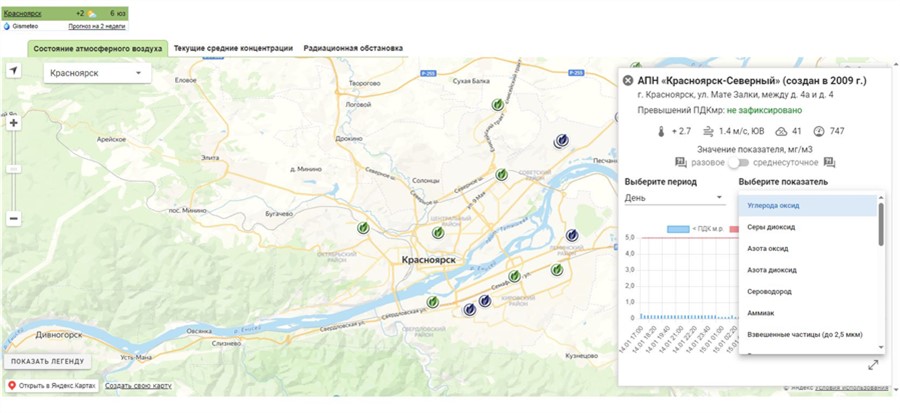Click the 1.4 м/с, ЮВ wind value
The width and height of the screenshot is (900, 413).
(742, 131)
